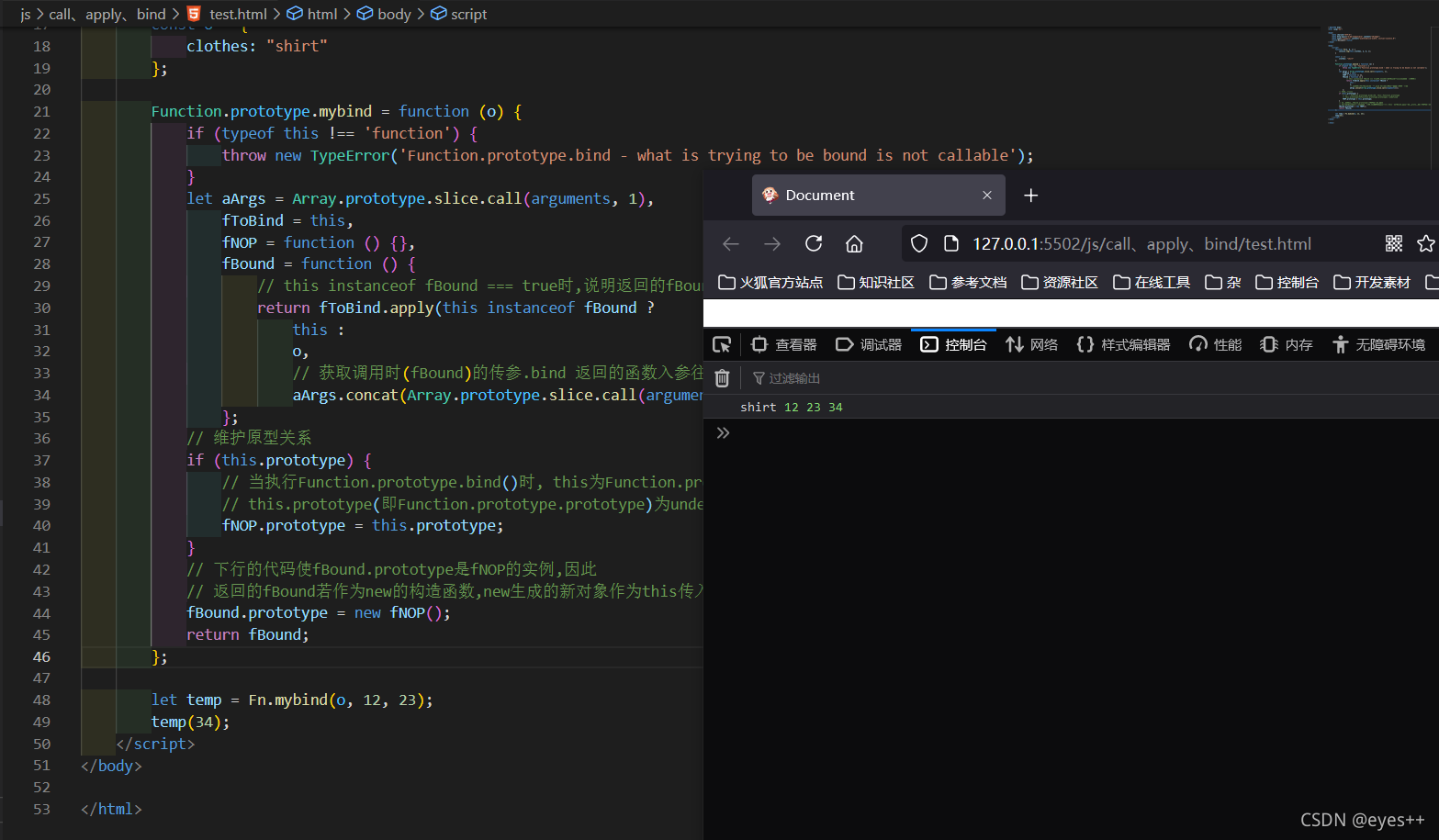Open the QR code icon in URL bar
Screen dimensions: 1439x840
point(1394,243)
